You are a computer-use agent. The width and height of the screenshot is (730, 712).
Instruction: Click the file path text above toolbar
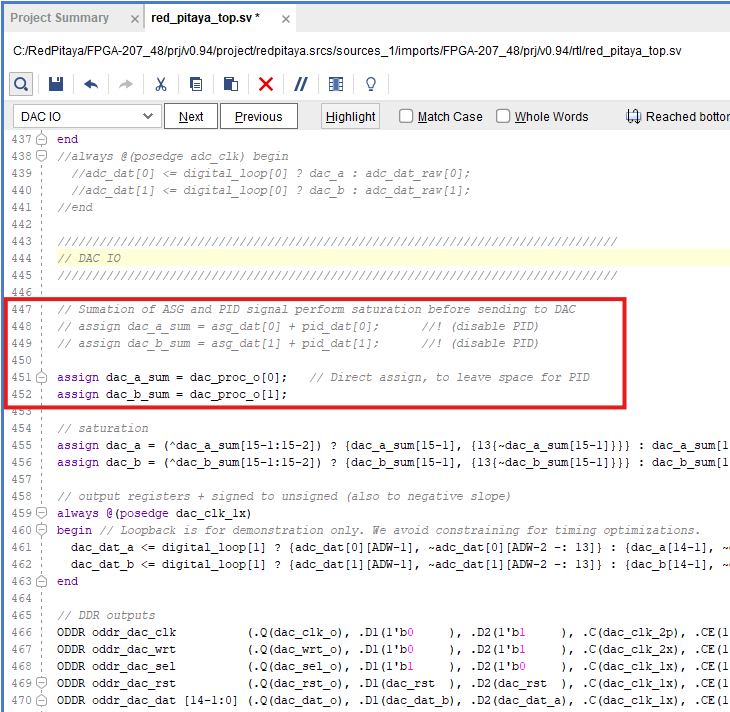pyautogui.click(x=347, y=51)
